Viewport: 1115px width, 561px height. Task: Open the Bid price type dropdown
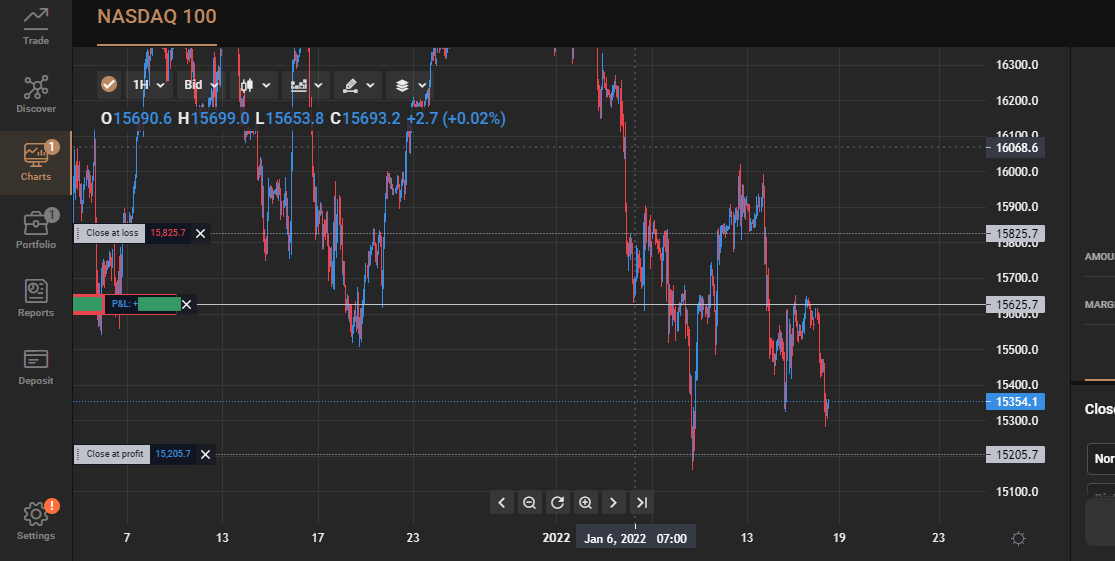pyautogui.click(x=201, y=85)
